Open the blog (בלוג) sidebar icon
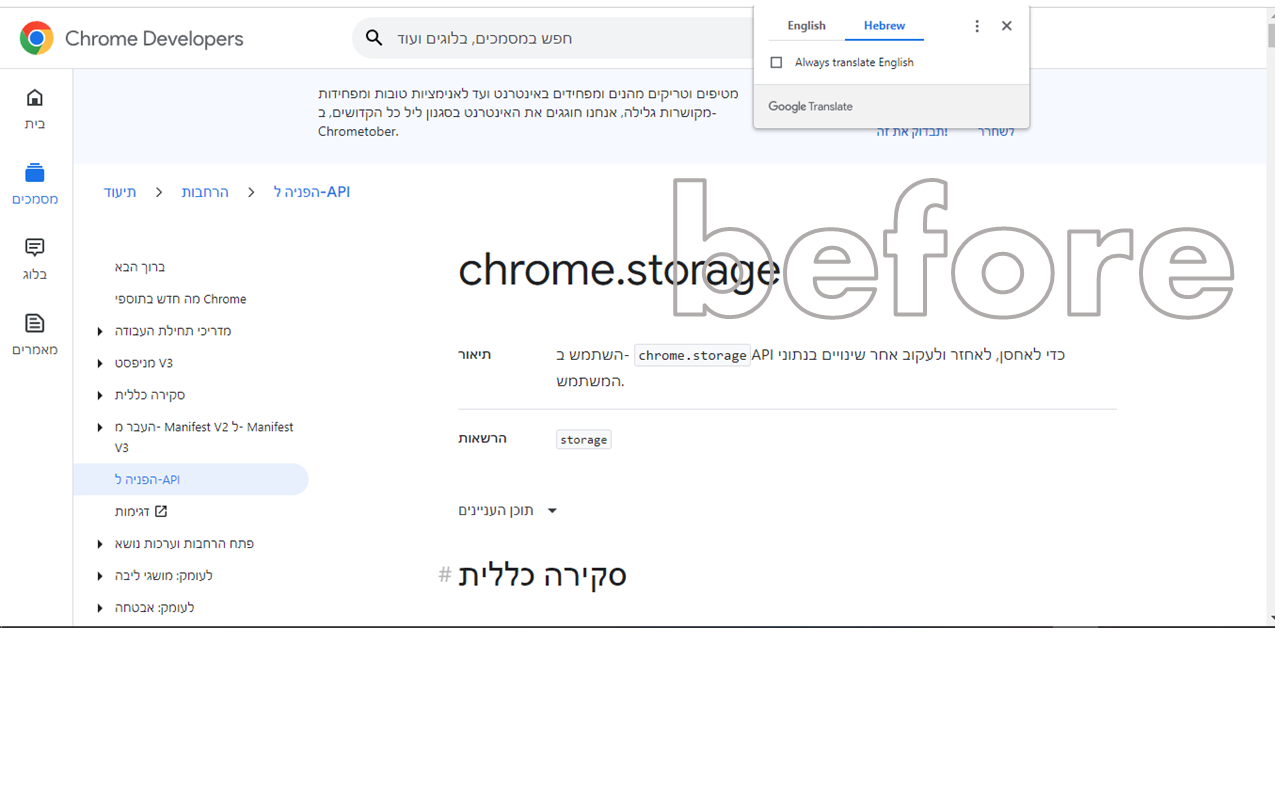This screenshot has height=800, width=1280. pyautogui.click(x=35, y=247)
